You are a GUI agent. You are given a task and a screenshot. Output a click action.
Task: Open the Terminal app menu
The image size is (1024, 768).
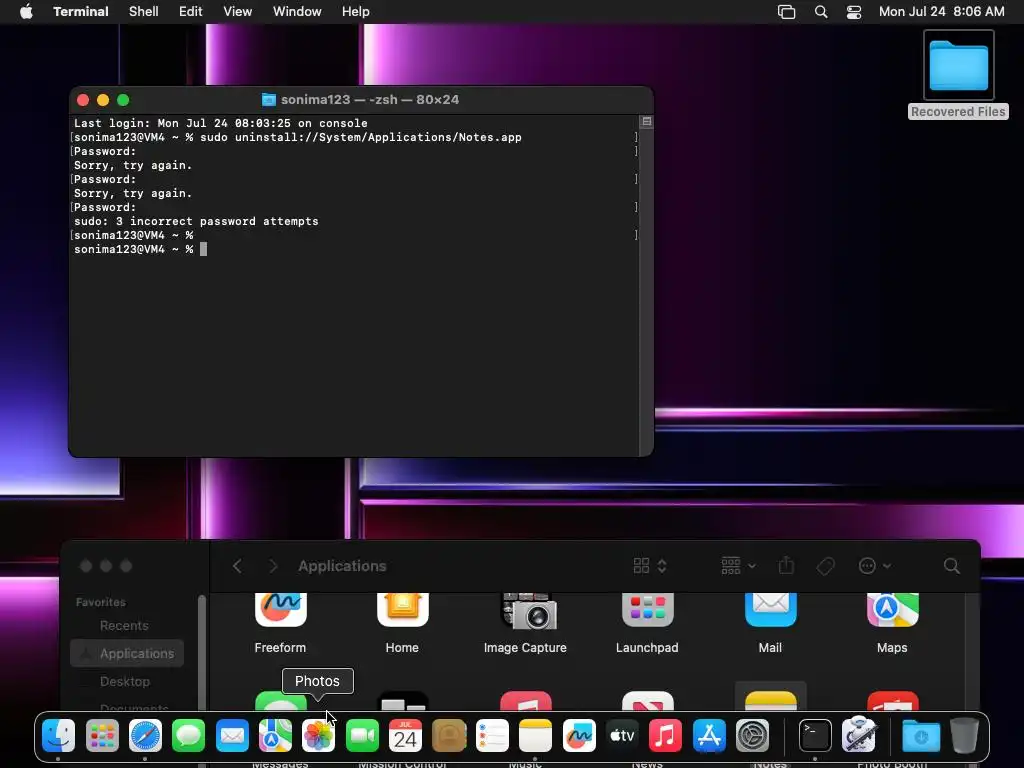point(81,12)
